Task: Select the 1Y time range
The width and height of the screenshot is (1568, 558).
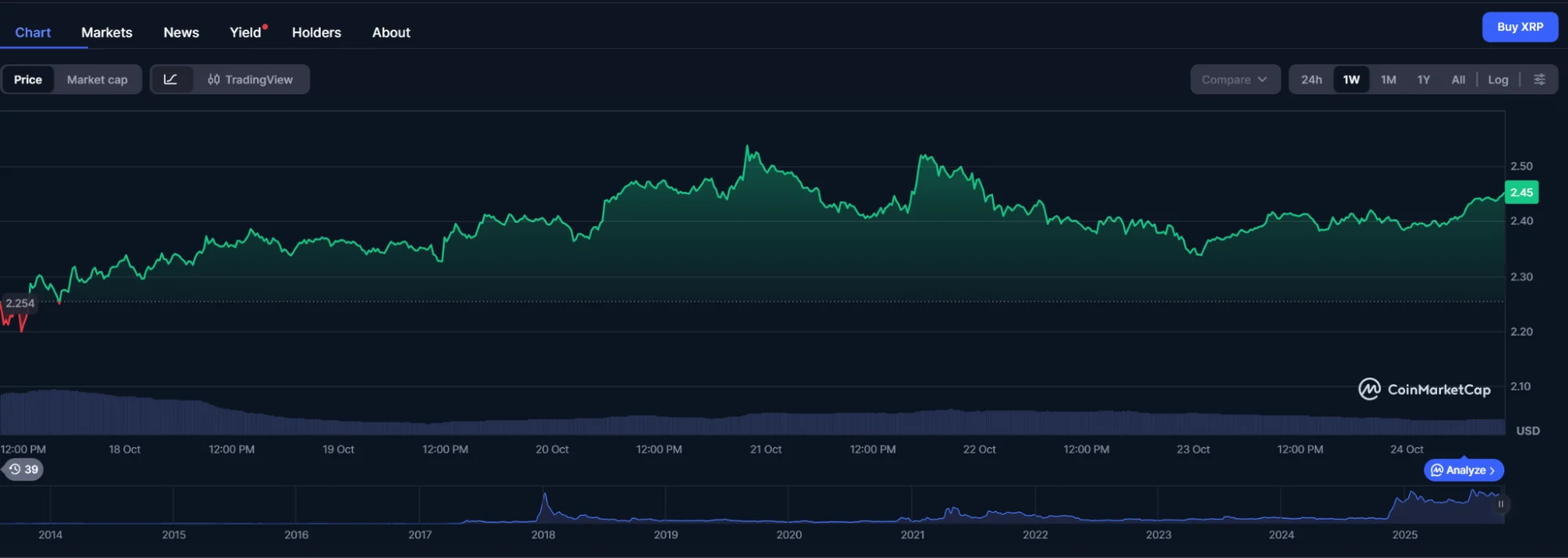Action: [x=1423, y=79]
